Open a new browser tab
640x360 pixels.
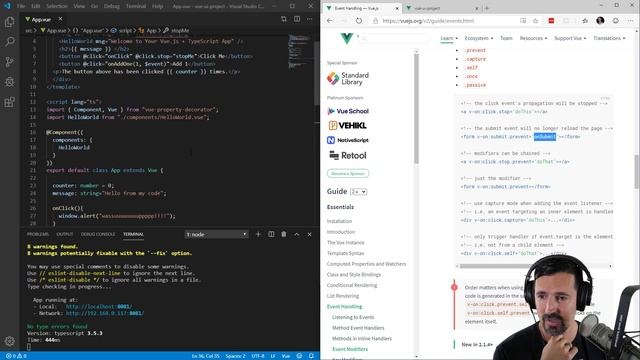point(487,8)
